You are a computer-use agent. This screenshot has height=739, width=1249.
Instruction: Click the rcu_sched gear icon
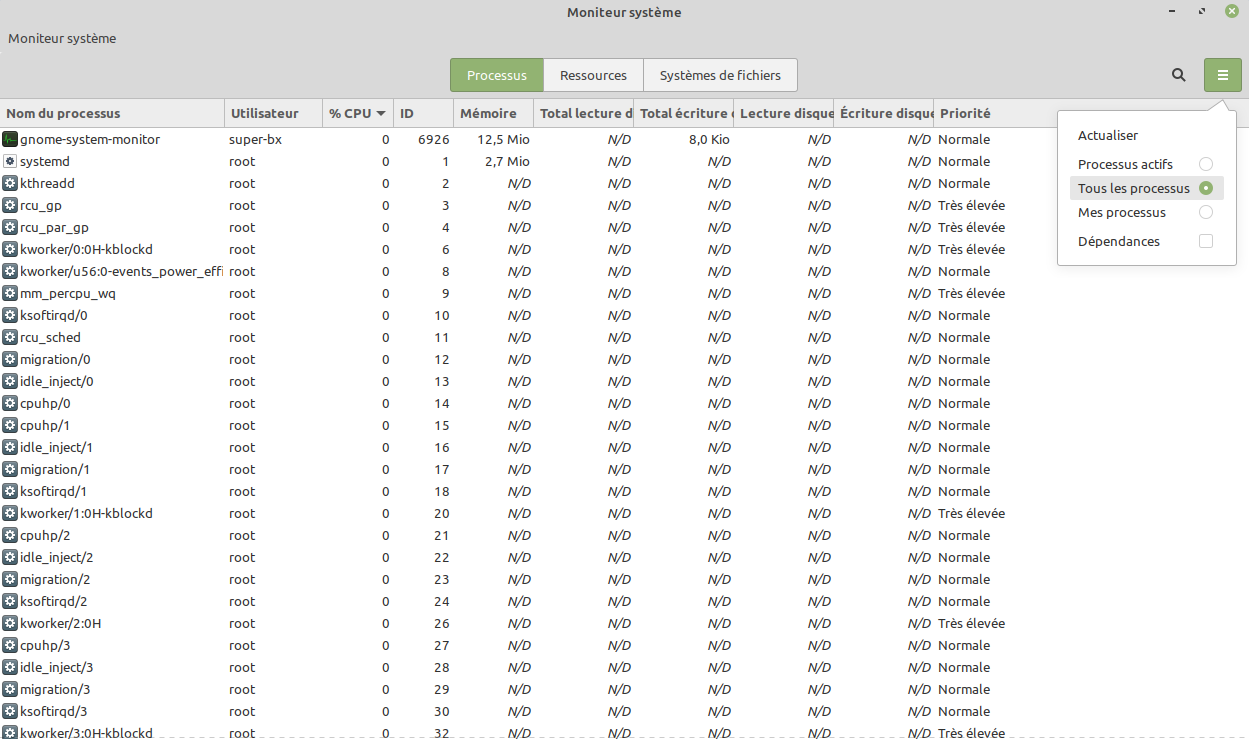point(10,337)
